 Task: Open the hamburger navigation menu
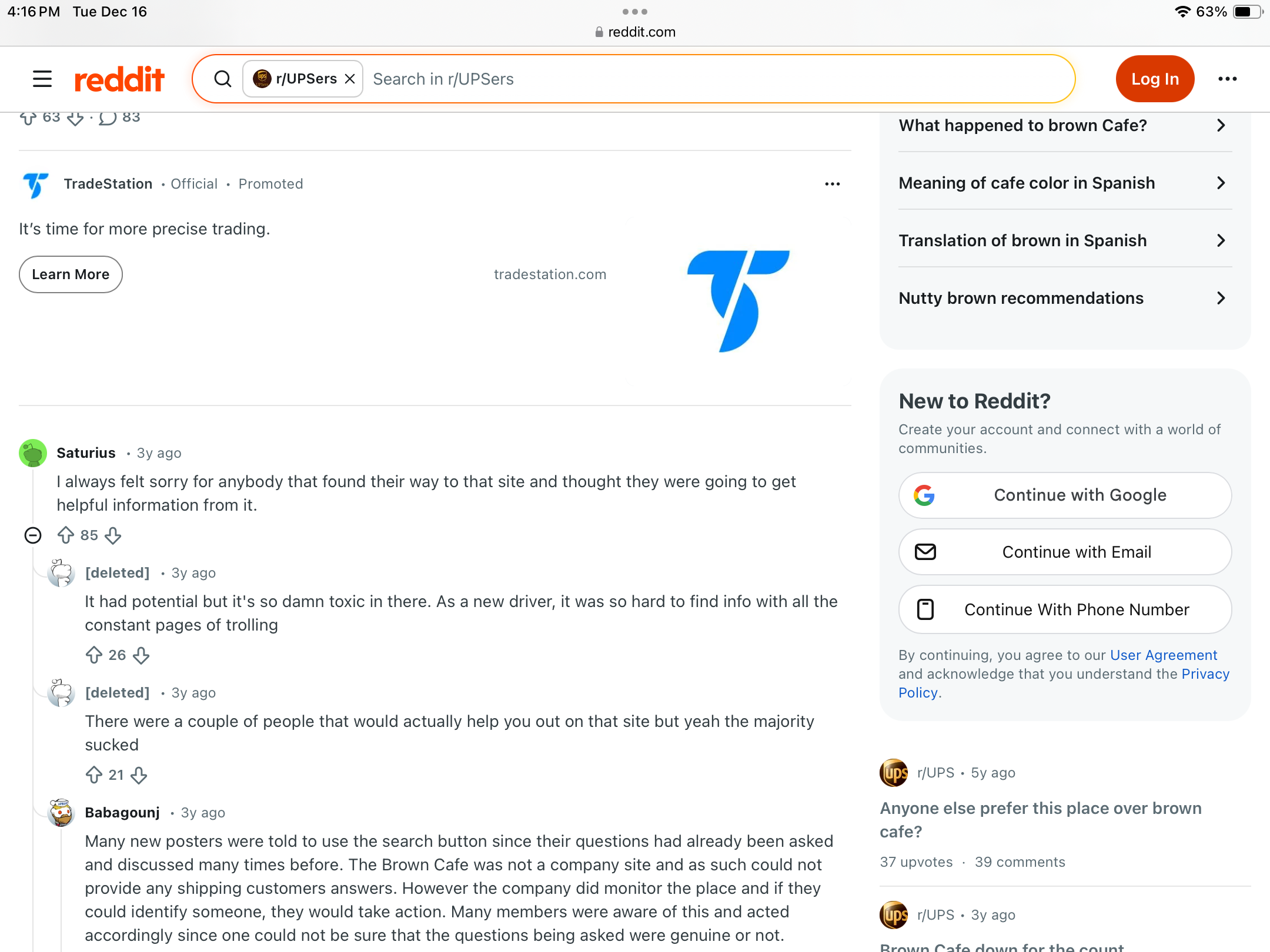pos(42,79)
